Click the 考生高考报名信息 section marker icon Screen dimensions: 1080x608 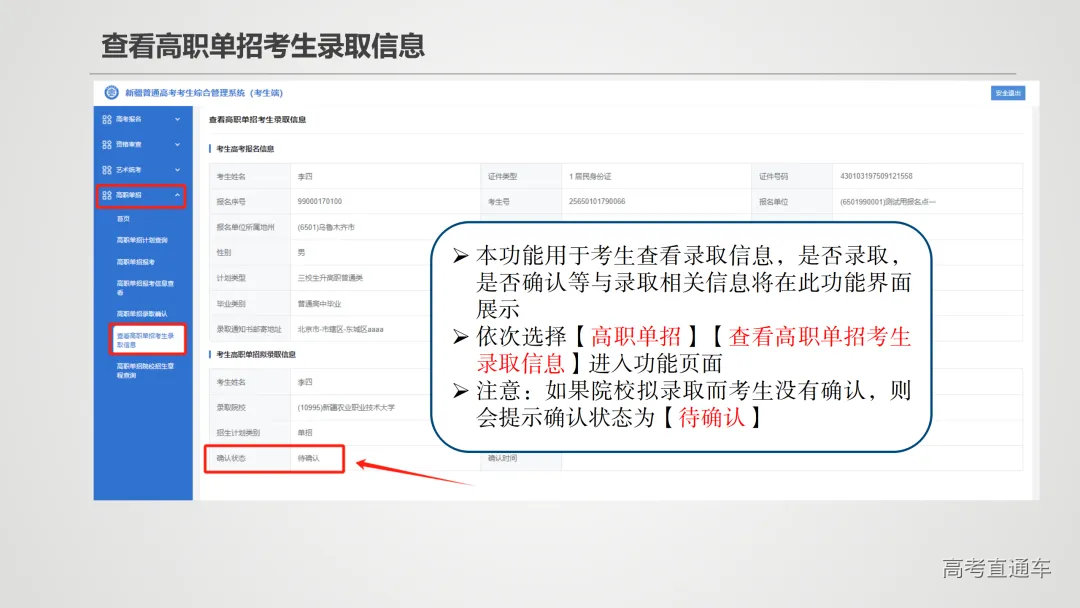point(210,148)
